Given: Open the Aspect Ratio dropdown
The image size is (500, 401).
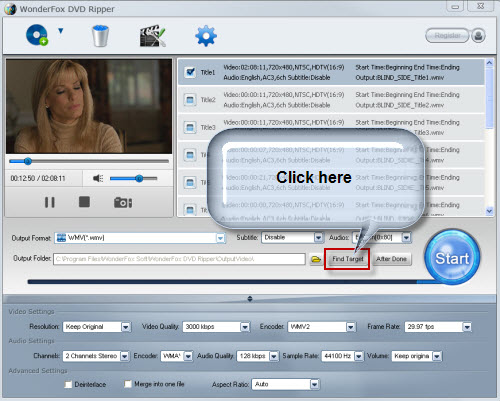Looking at the screenshot, I should tap(314, 384).
